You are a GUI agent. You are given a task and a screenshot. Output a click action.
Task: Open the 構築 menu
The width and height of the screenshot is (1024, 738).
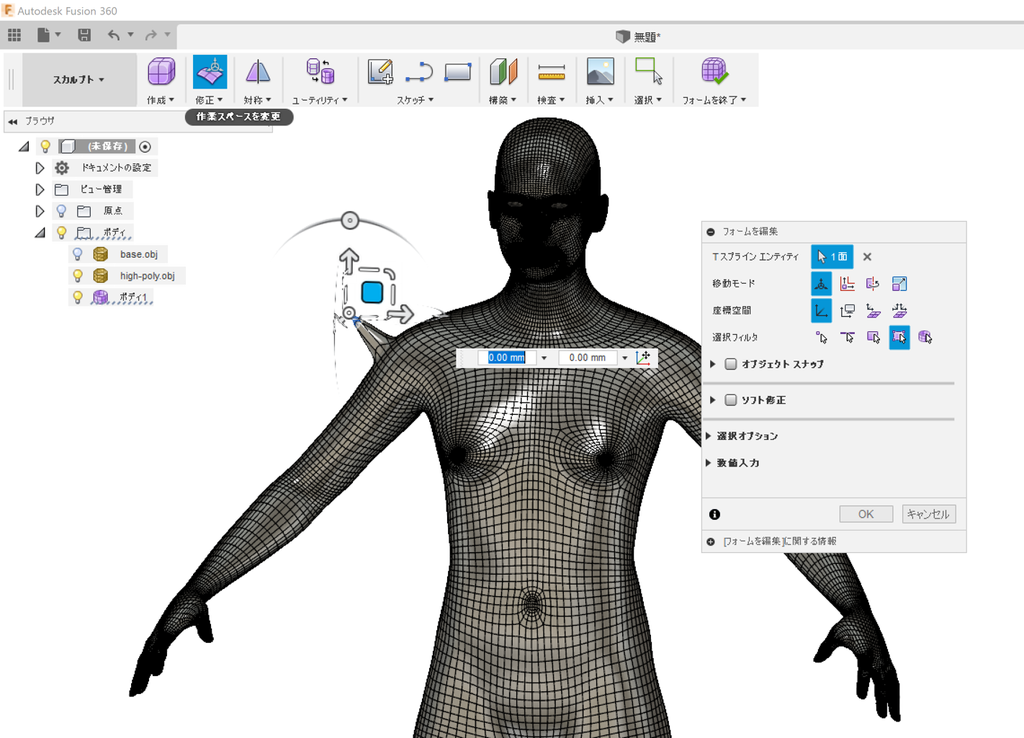tap(503, 100)
